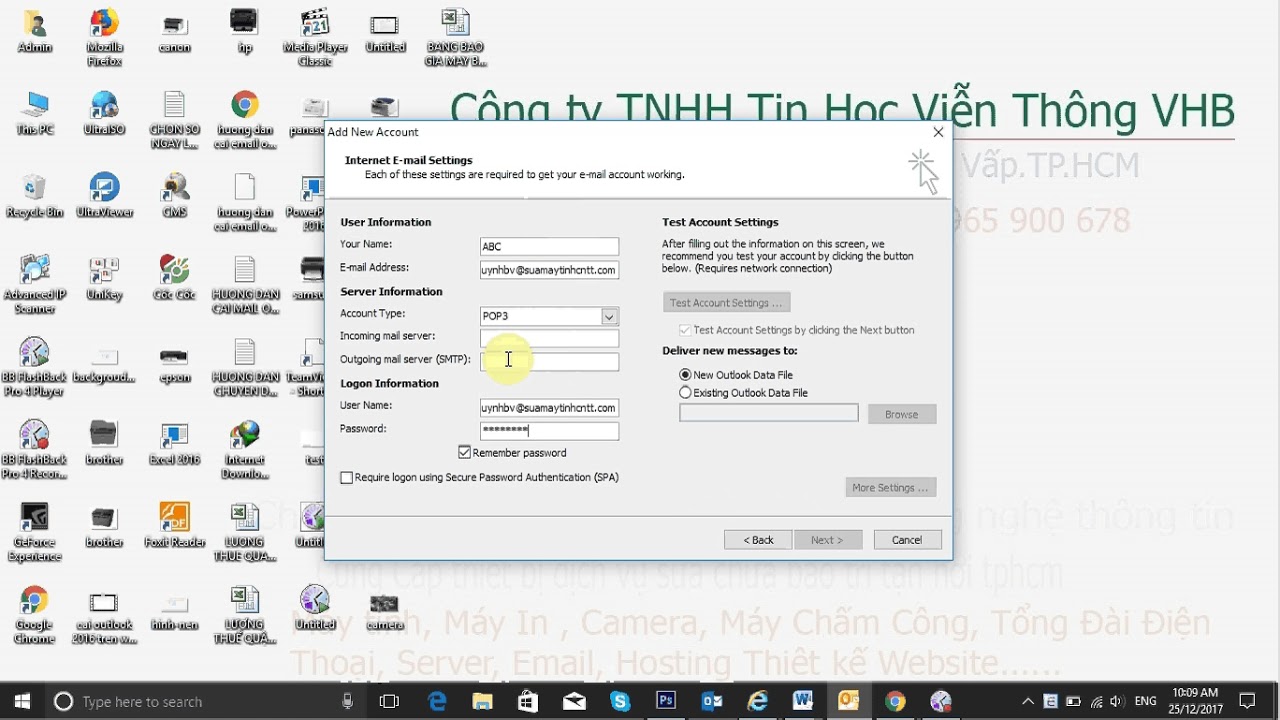The image size is (1280, 720).
Task: Launch the GeForce Experience shortcut
Action: click(34, 532)
